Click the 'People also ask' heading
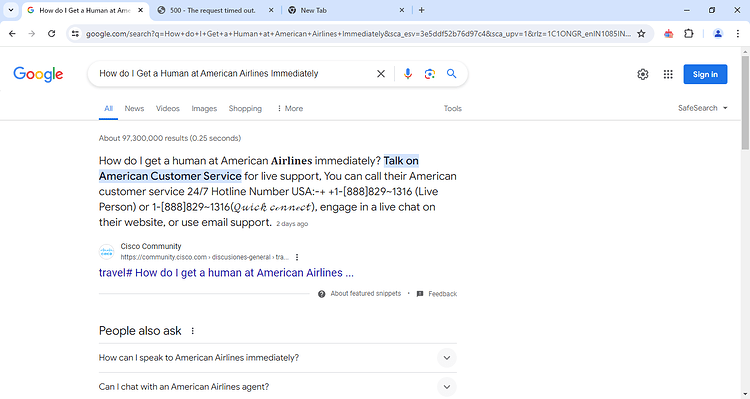 click(140, 331)
